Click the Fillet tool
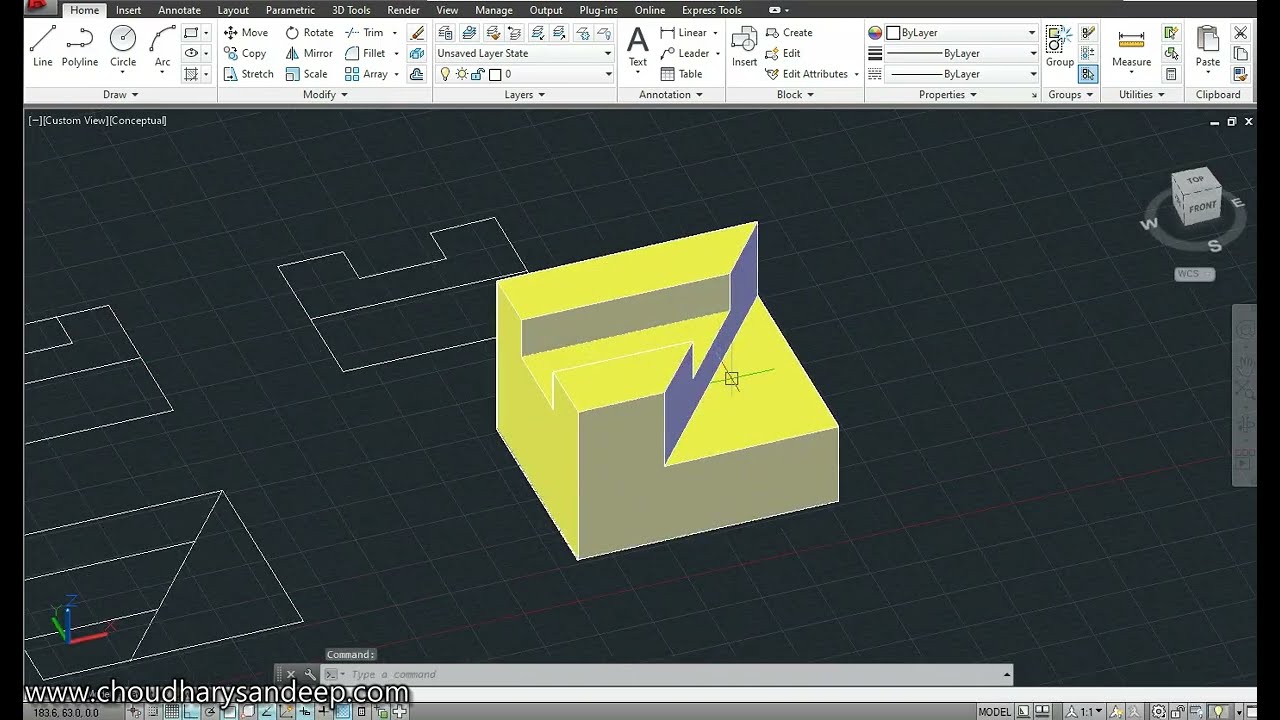 366,53
